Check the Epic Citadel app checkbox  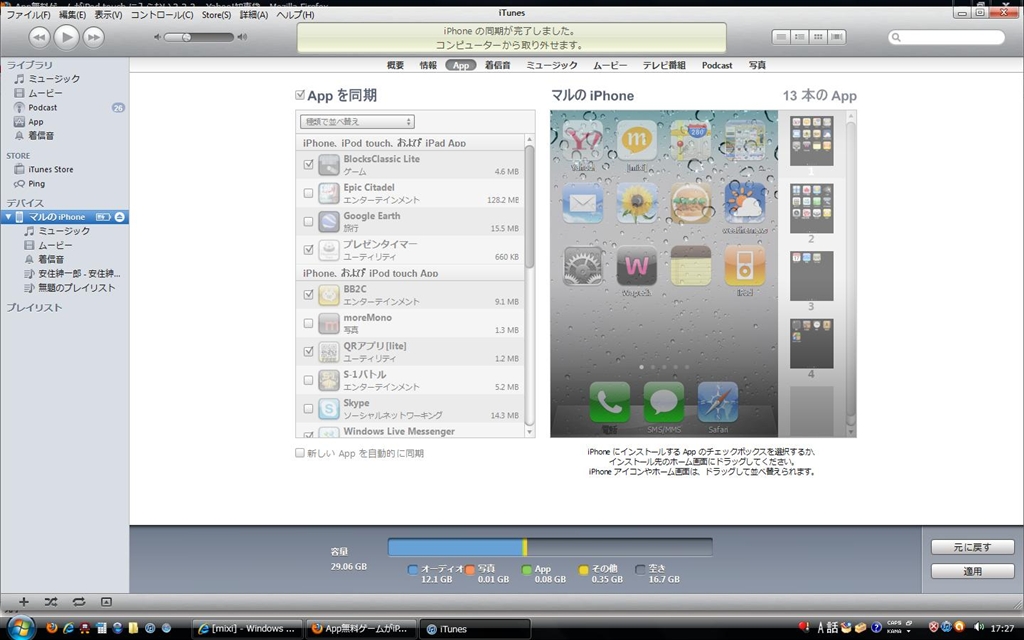[308, 193]
